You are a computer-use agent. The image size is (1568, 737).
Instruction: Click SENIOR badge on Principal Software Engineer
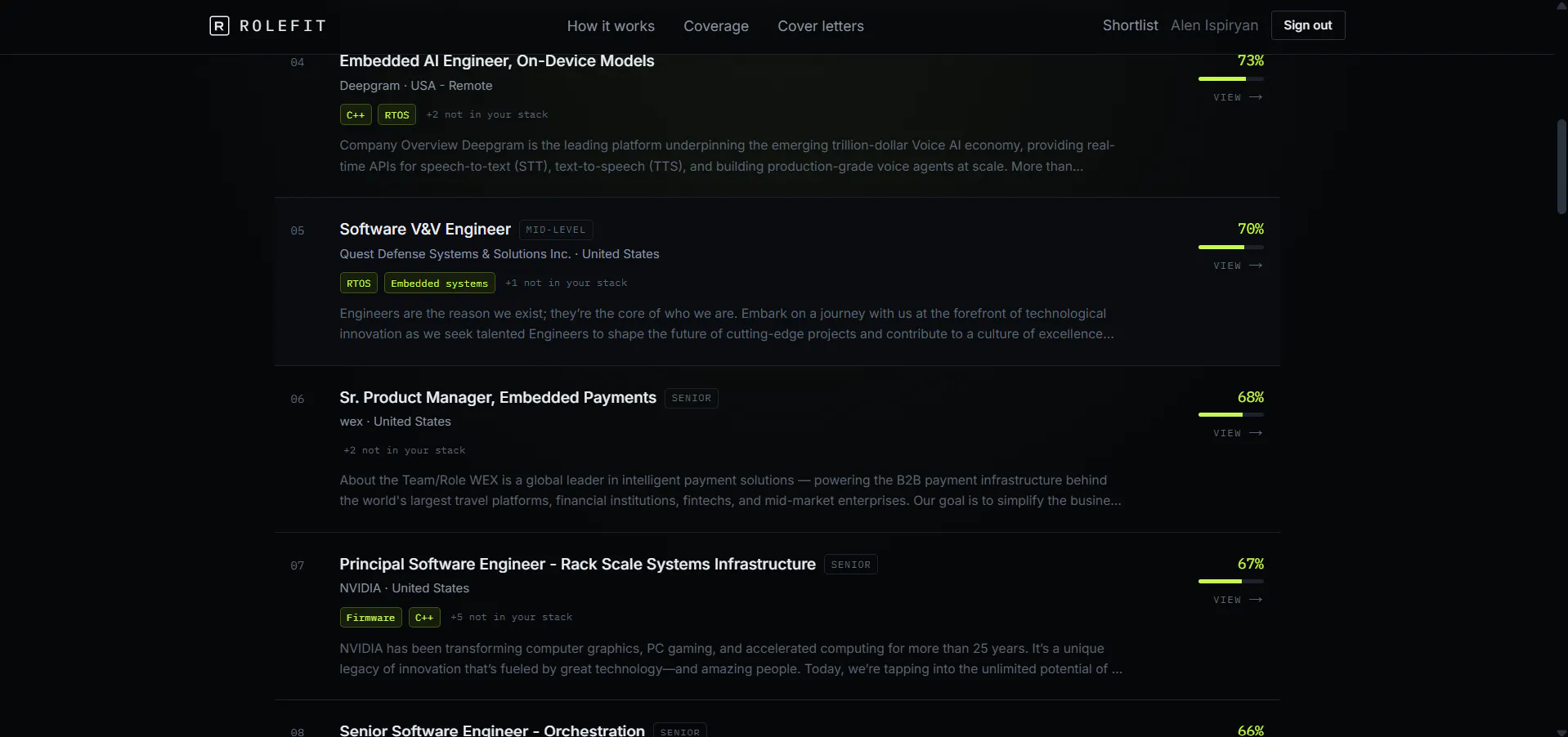click(x=850, y=565)
